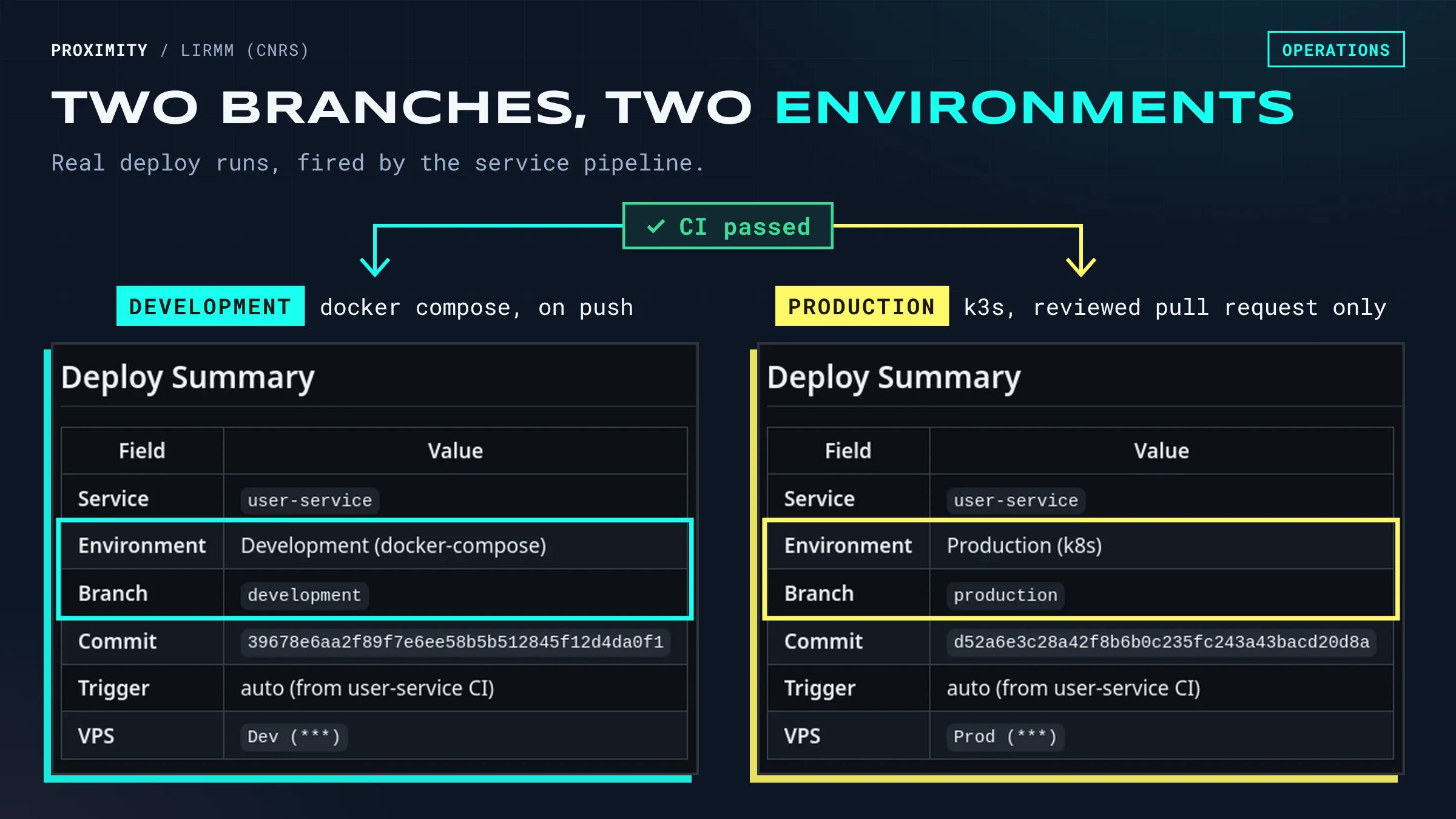This screenshot has height=819, width=1456.
Task: Click the Commit field label in production table
Action: coord(823,642)
